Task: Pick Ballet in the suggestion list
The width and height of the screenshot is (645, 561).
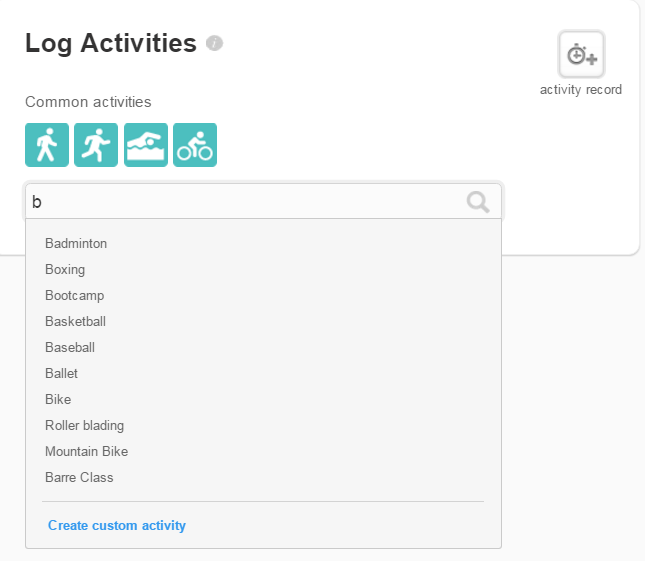Action: click(61, 373)
